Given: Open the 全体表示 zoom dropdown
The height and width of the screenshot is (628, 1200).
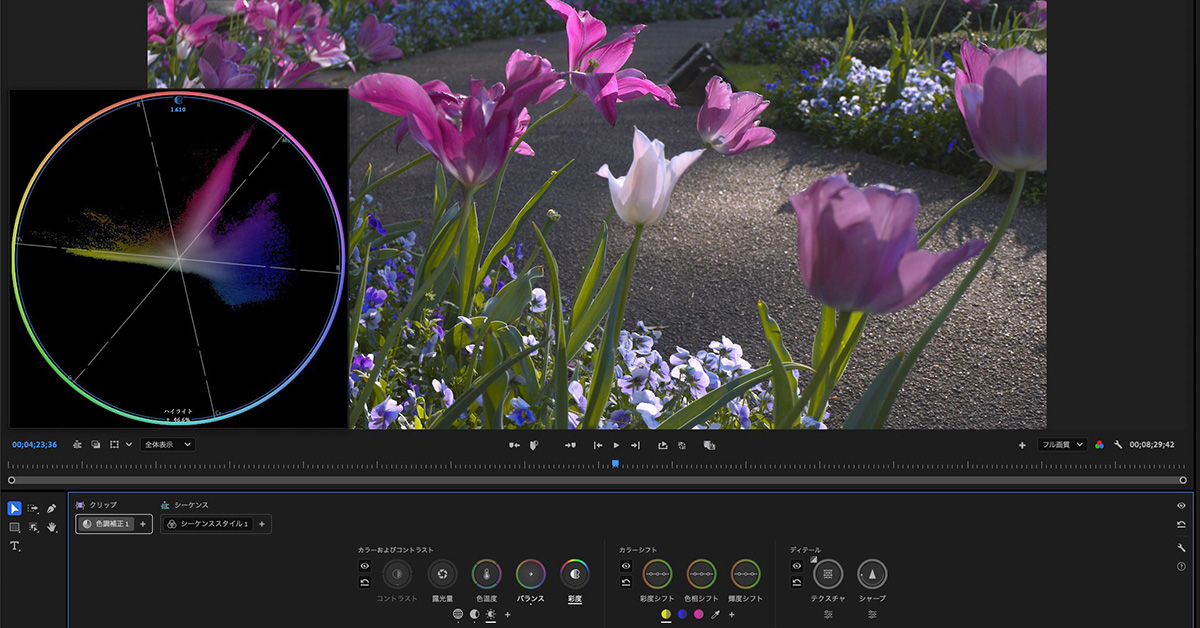Looking at the screenshot, I should tap(167, 444).
